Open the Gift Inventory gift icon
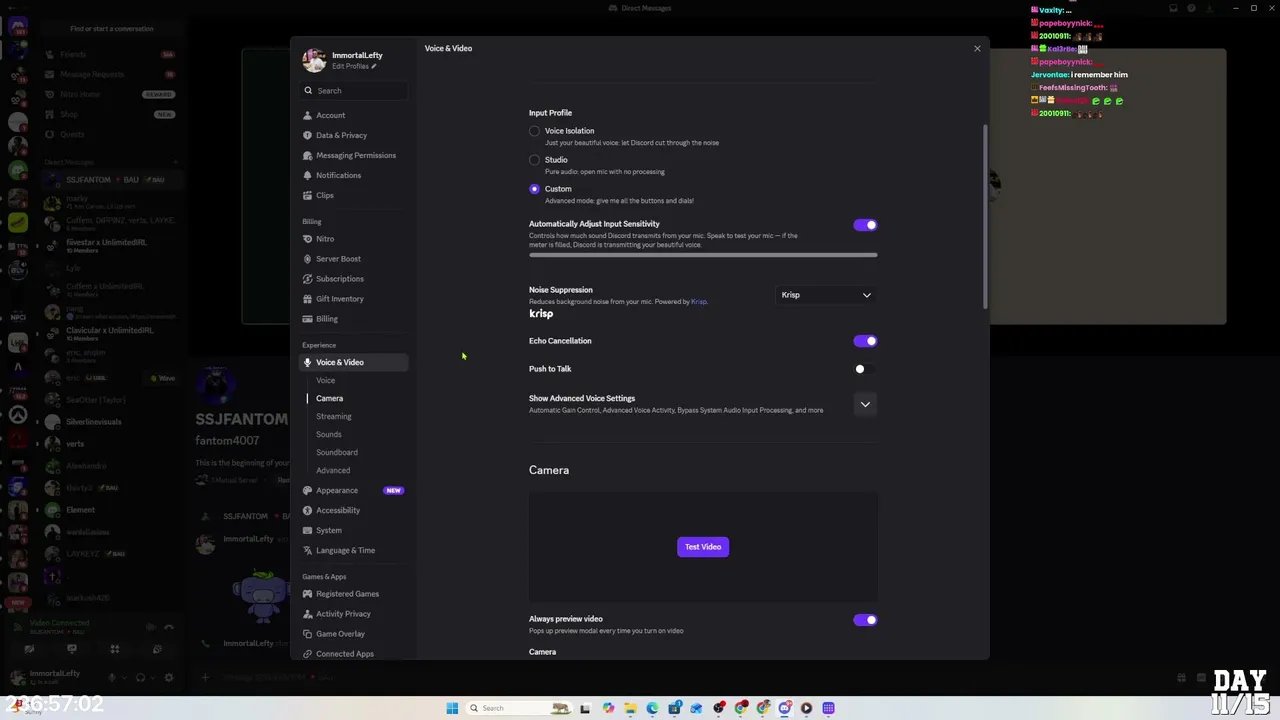Screen dimensions: 1280x720 click(308, 299)
